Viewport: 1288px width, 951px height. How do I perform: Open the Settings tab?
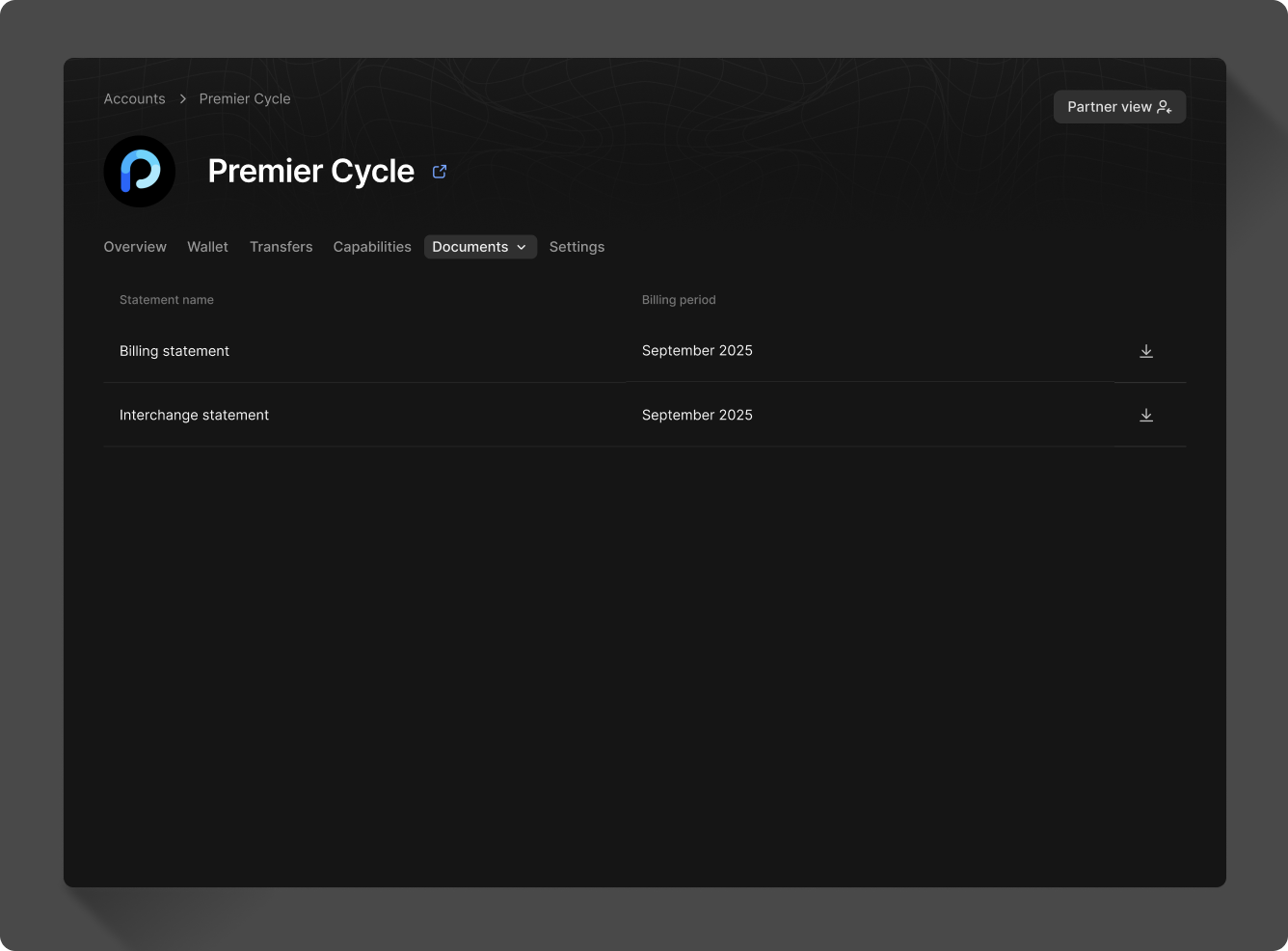coord(577,247)
